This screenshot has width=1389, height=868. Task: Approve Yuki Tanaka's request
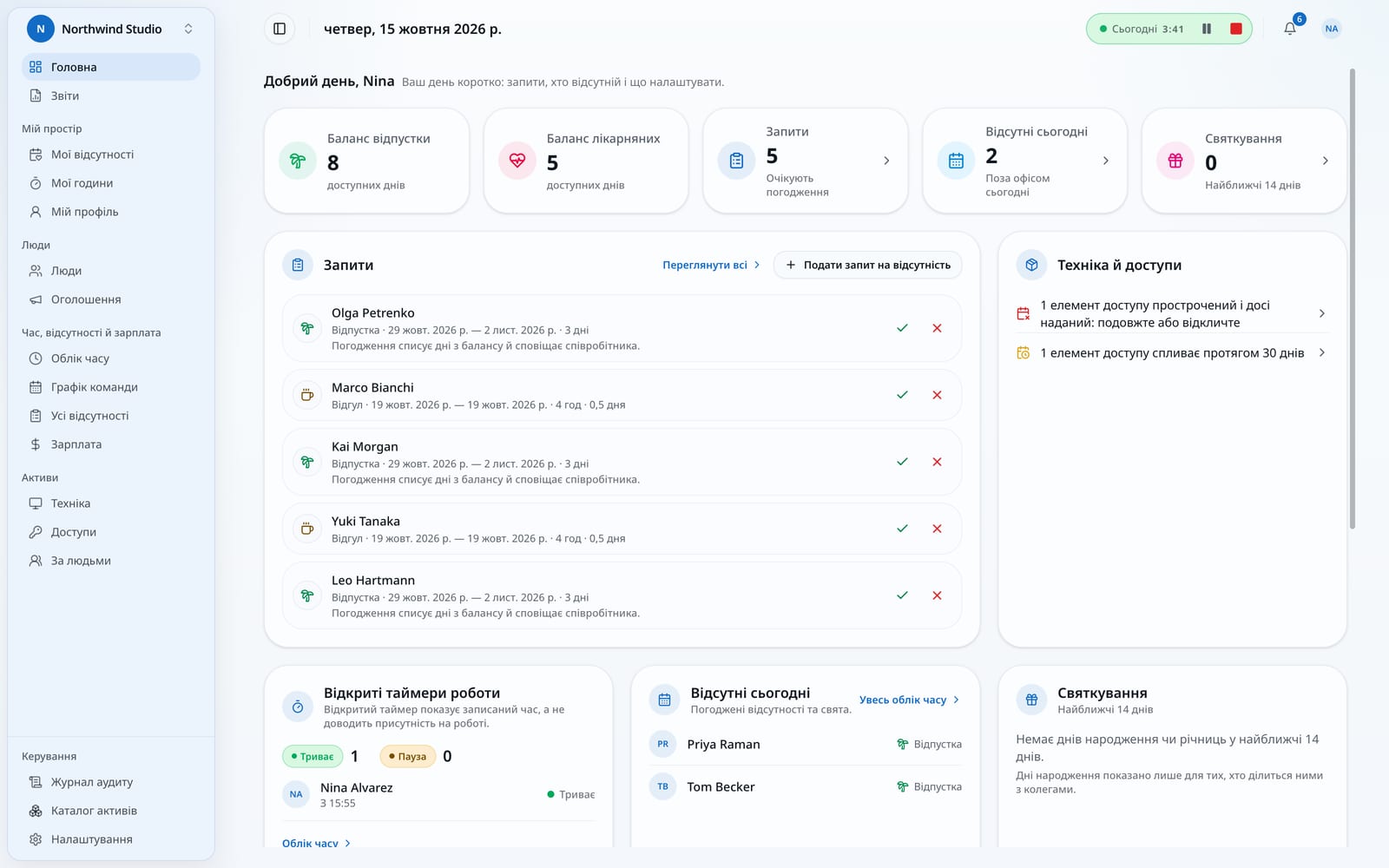click(902, 529)
